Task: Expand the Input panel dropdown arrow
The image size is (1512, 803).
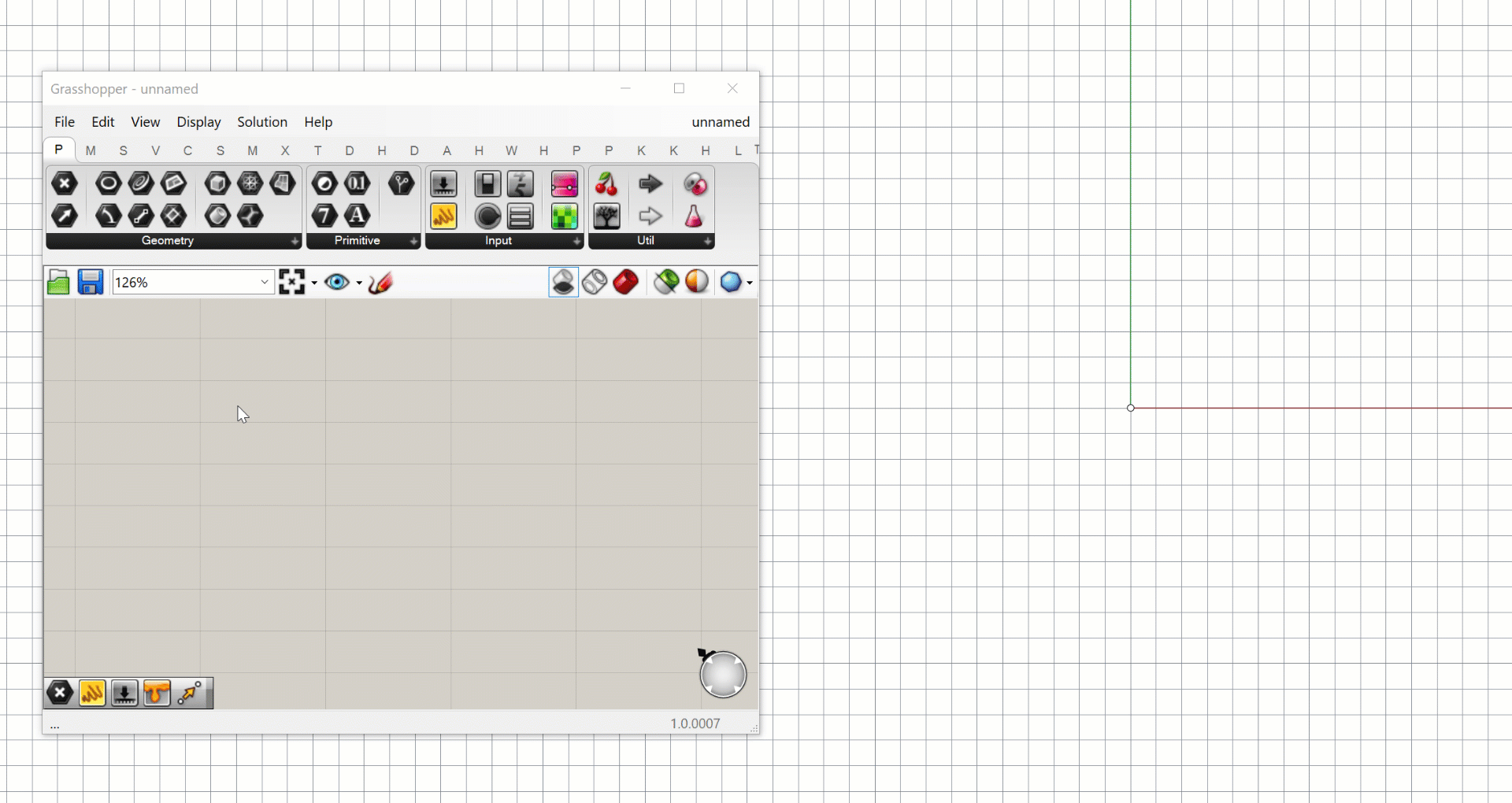Action: tap(576, 241)
